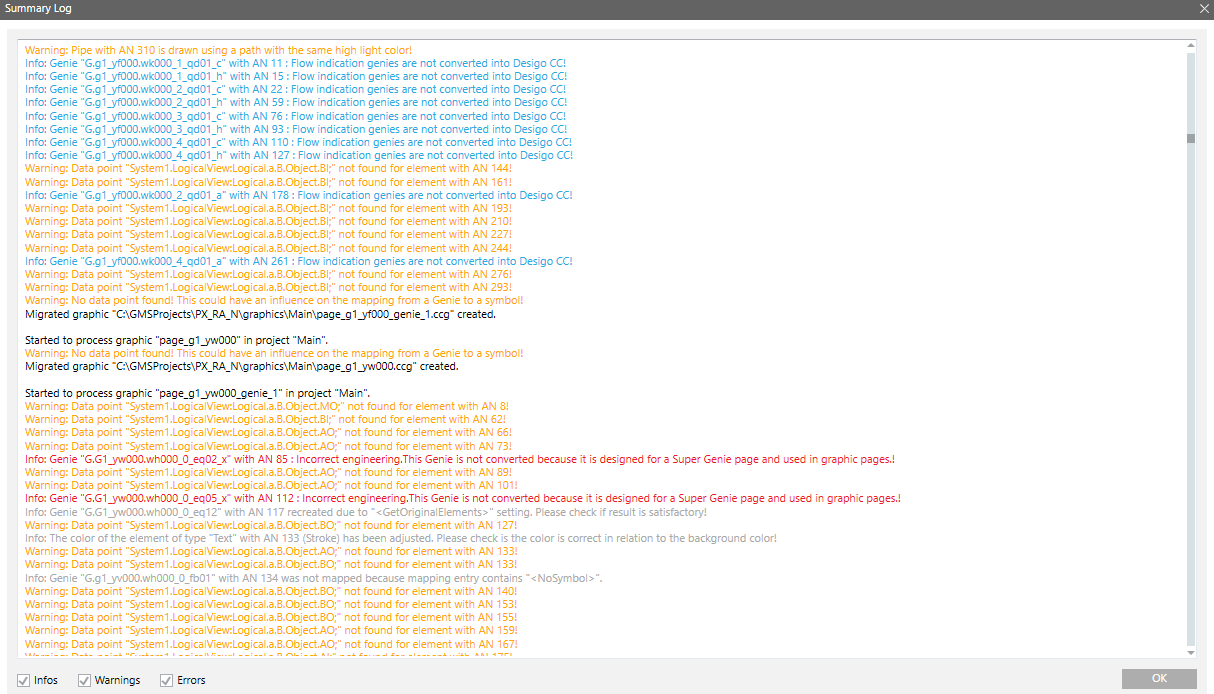Click the 'Started to process graphic page_g1_yw000' line
The image size is (1214, 694).
[x=197, y=340]
